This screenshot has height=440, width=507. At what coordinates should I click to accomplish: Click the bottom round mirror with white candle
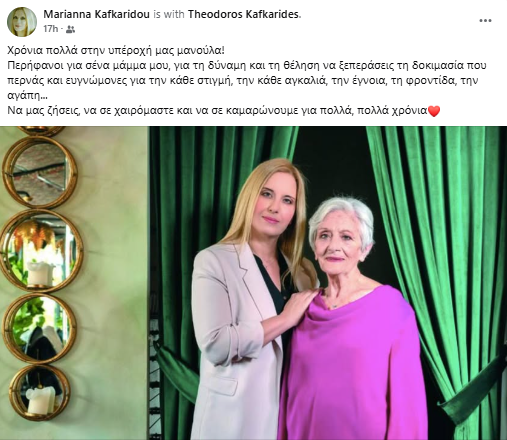(39, 394)
